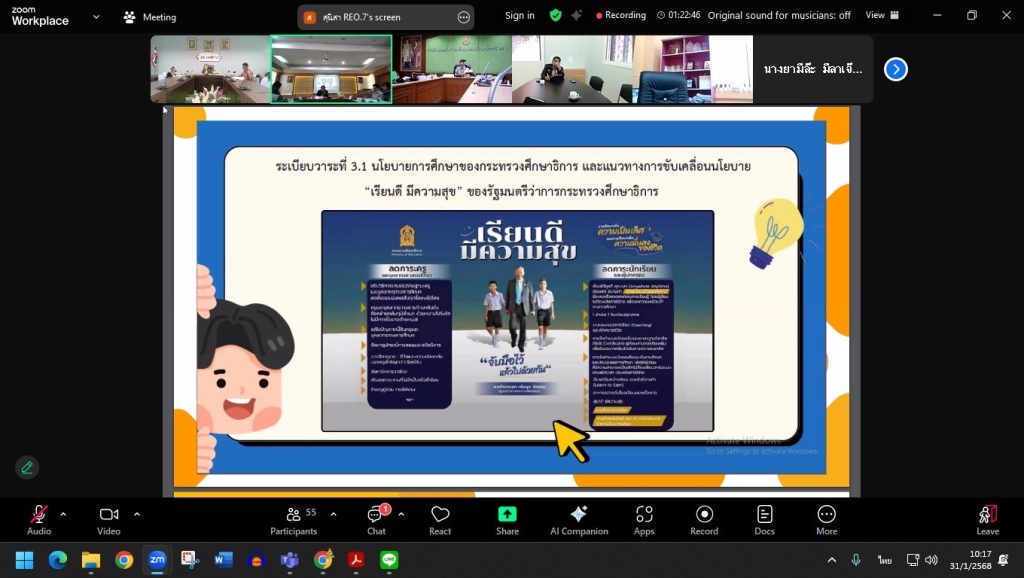Open Microsoft Edge from the taskbar
The height and width of the screenshot is (578, 1024).
58,560
